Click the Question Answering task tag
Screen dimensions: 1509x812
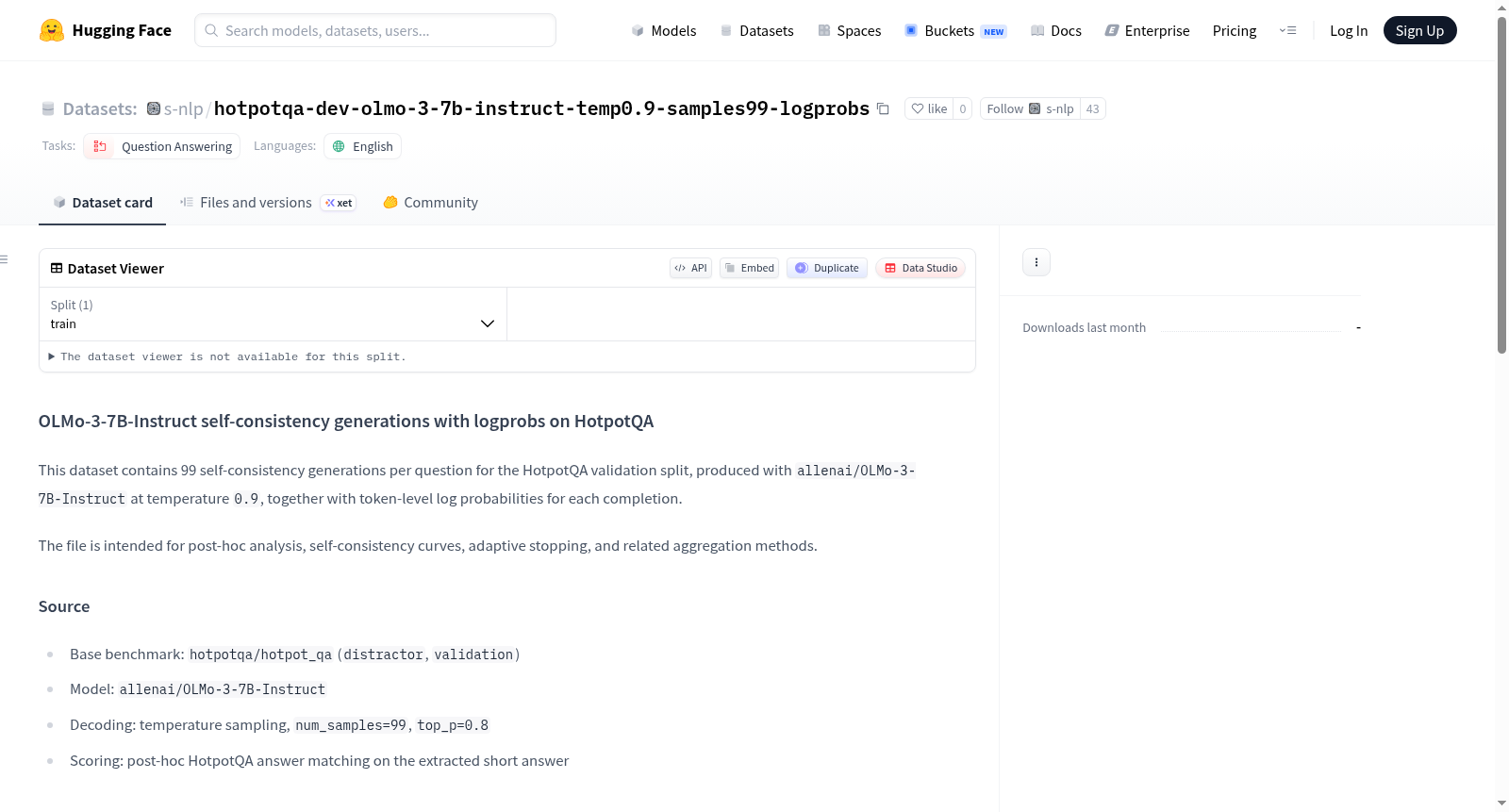(x=162, y=146)
